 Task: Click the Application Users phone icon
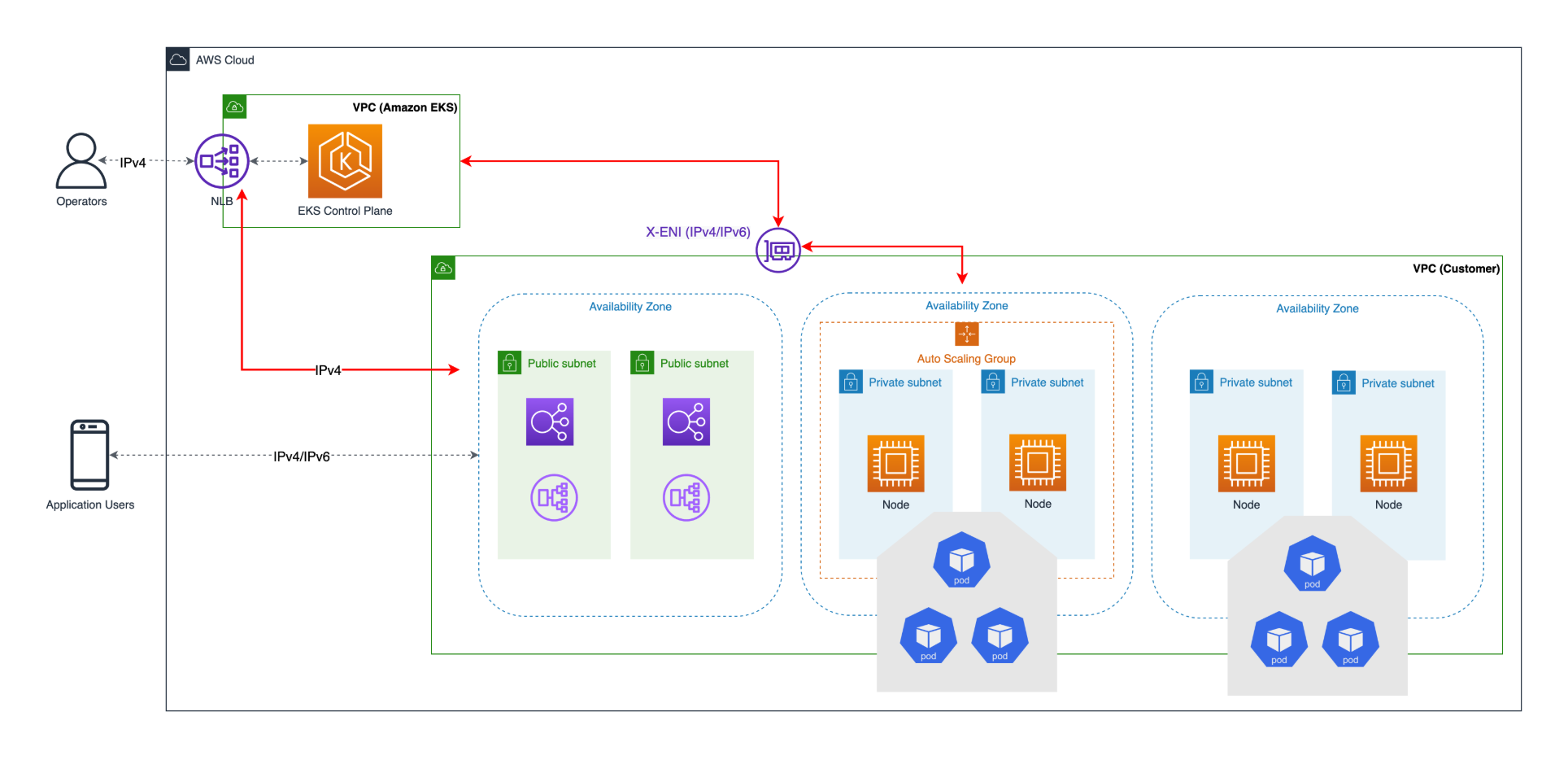tap(89, 455)
